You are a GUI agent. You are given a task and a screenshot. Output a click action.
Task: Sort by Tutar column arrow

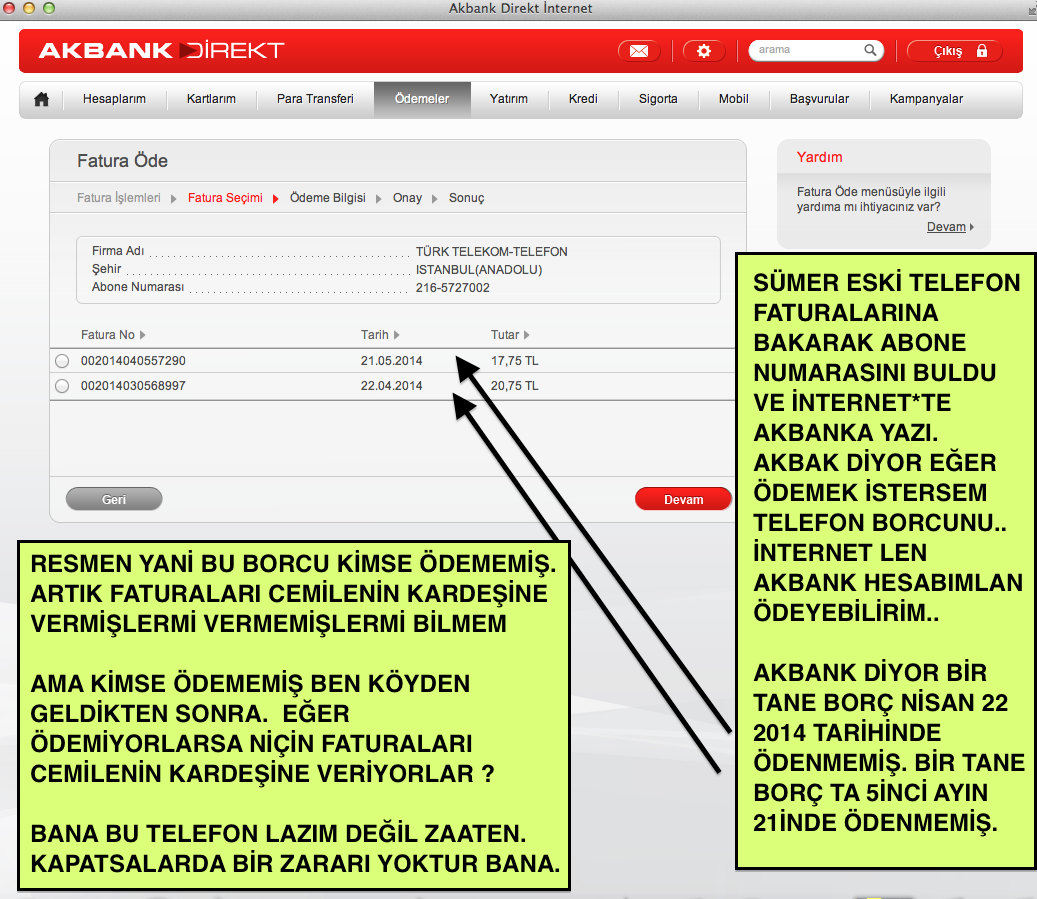(526, 335)
